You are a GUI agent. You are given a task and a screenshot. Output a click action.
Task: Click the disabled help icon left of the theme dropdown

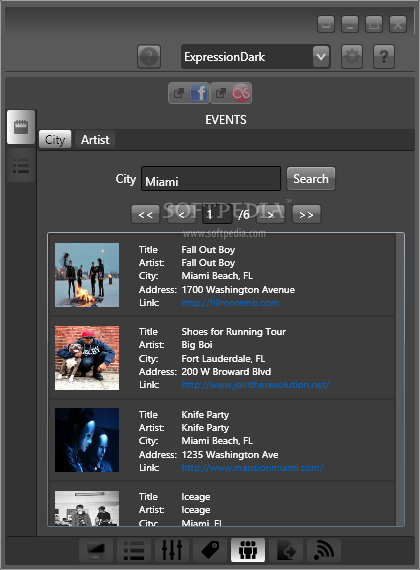(x=149, y=57)
